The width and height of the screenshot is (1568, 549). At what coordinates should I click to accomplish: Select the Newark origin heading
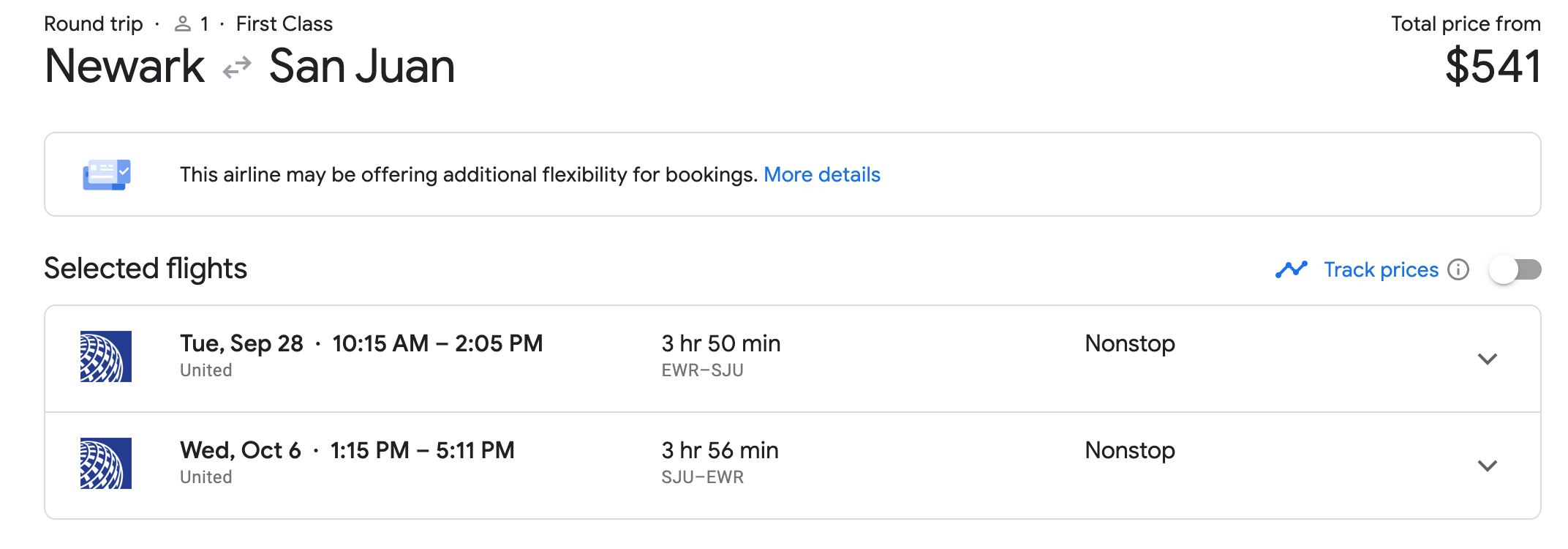(125, 67)
